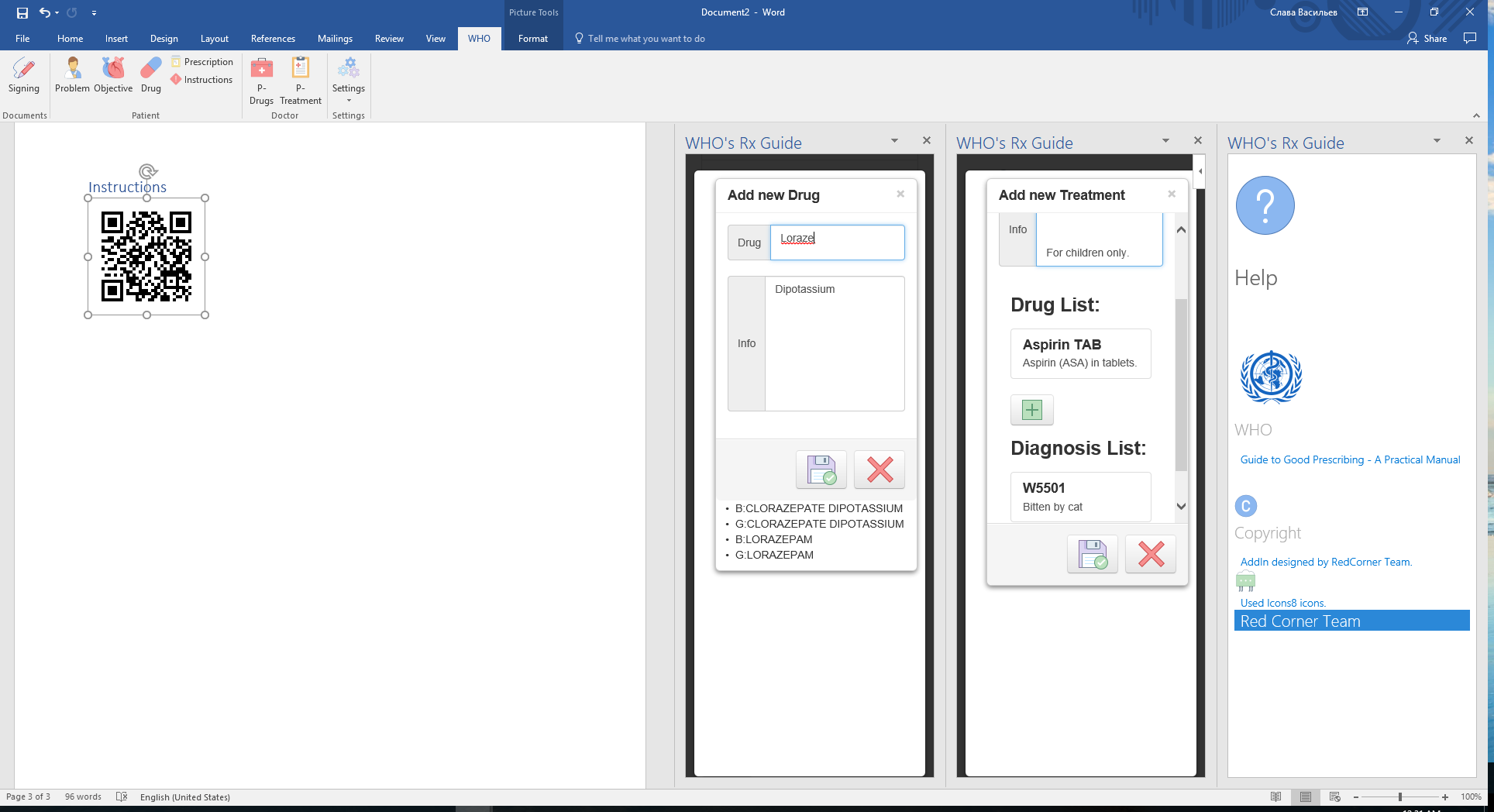1494x812 pixels.
Task: Click the Info box reading For children only
Action: coord(1100,240)
